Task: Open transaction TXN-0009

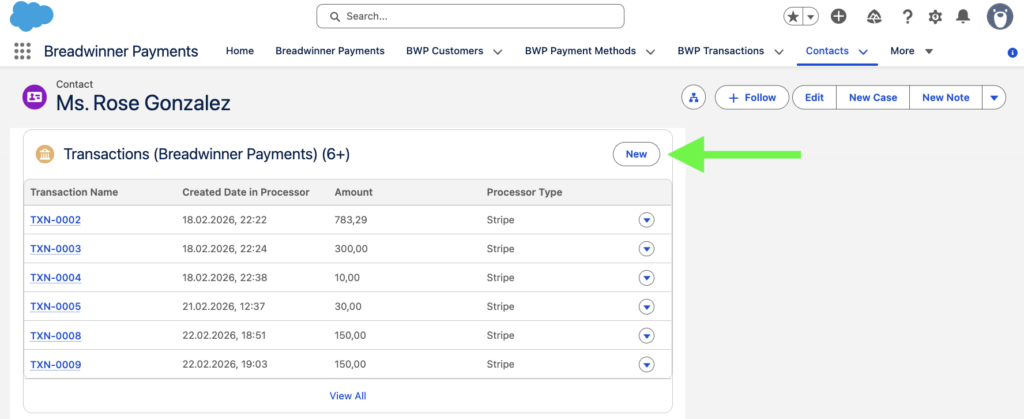Action: [56, 365]
